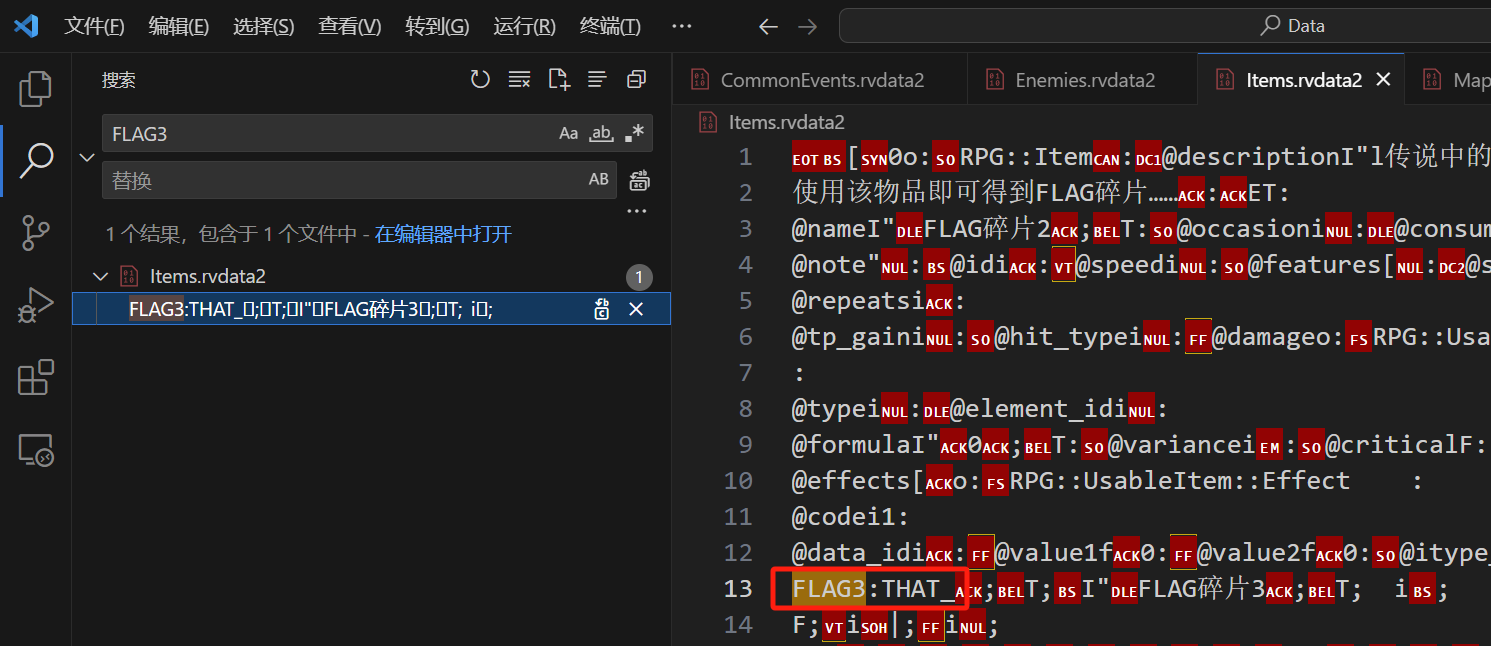Dismiss the FLAG3 search result match
The width and height of the screenshot is (1491, 646).
click(x=635, y=310)
